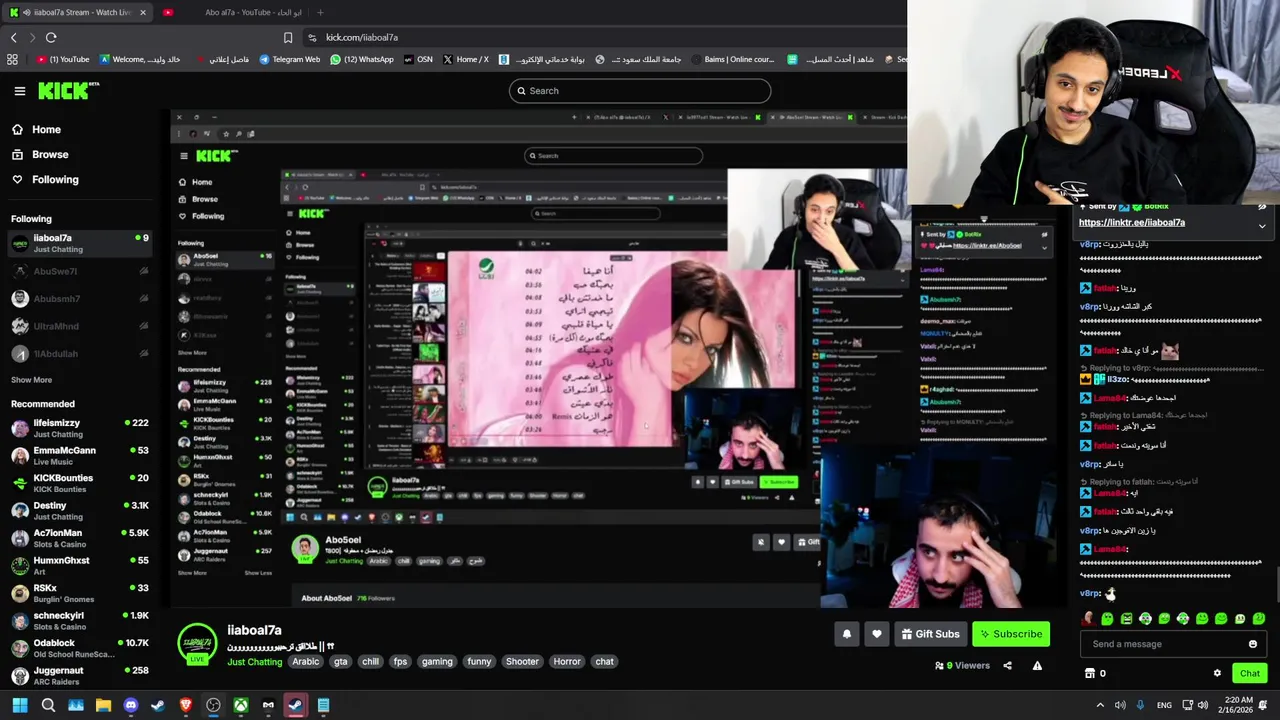The image size is (1280, 720).
Task: Open lifeismizzy in the Recommended list
Action: (78, 428)
